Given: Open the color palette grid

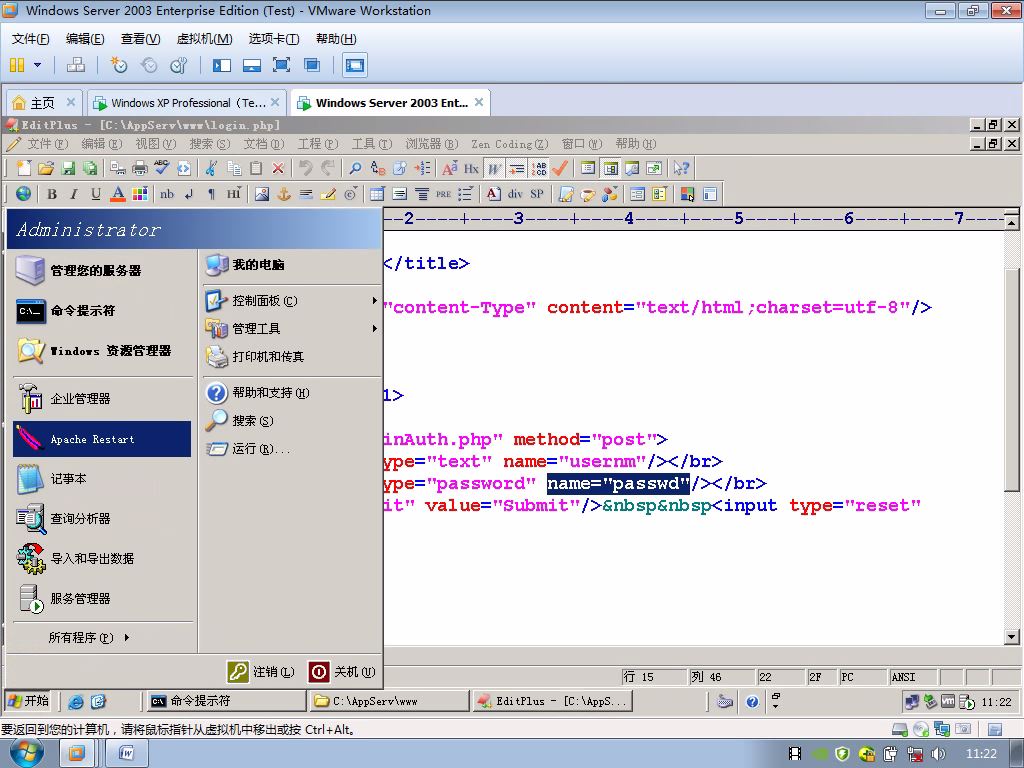Looking at the screenshot, I should point(140,194).
